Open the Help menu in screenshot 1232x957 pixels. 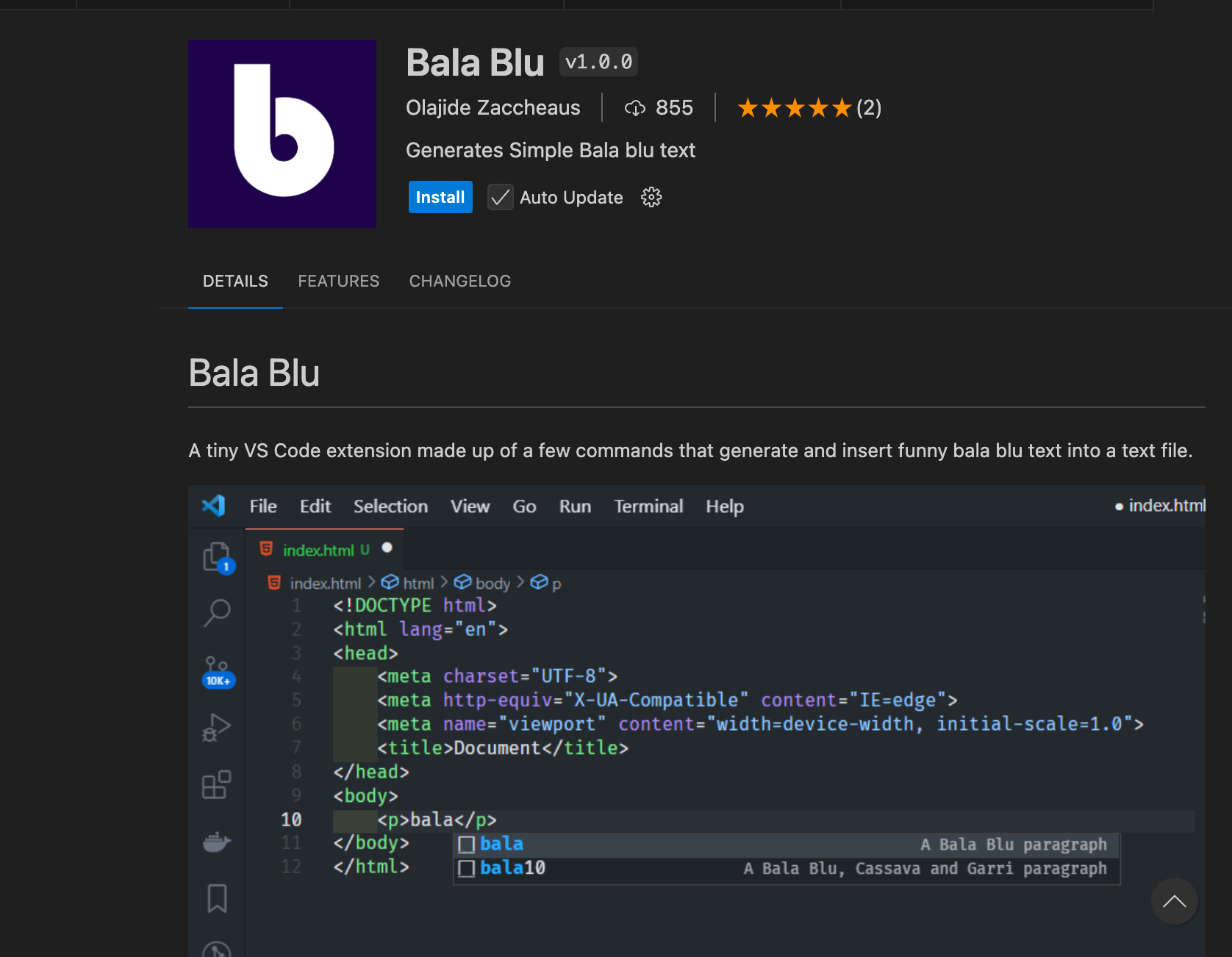tap(725, 506)
